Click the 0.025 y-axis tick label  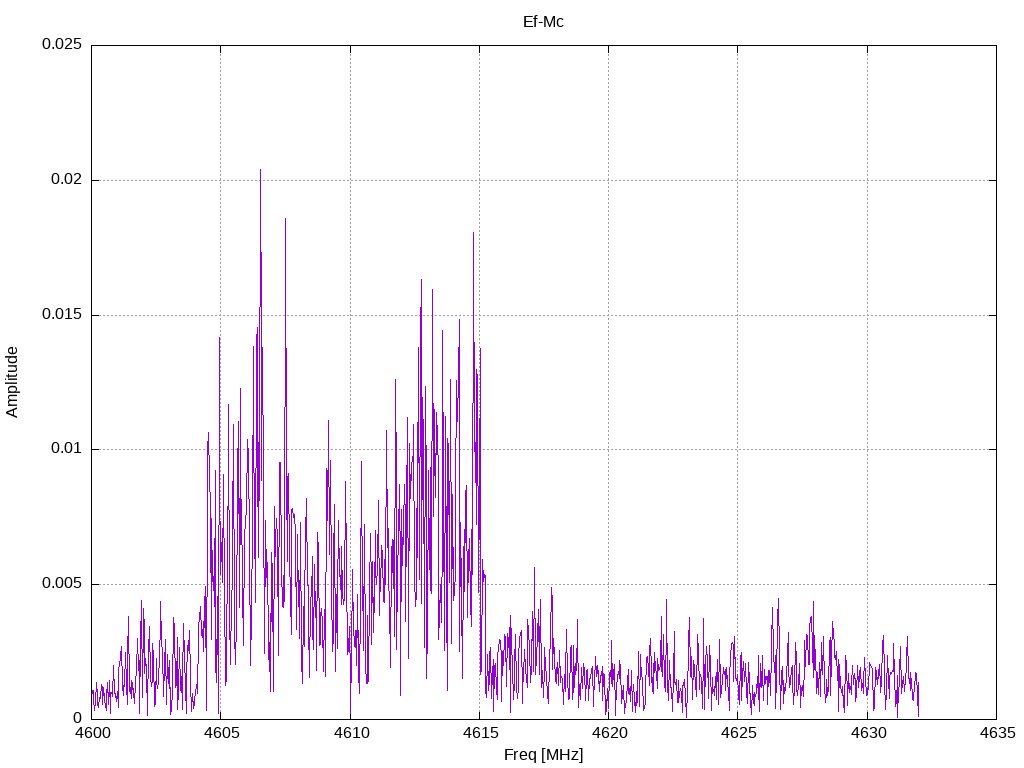click(61, 45)
